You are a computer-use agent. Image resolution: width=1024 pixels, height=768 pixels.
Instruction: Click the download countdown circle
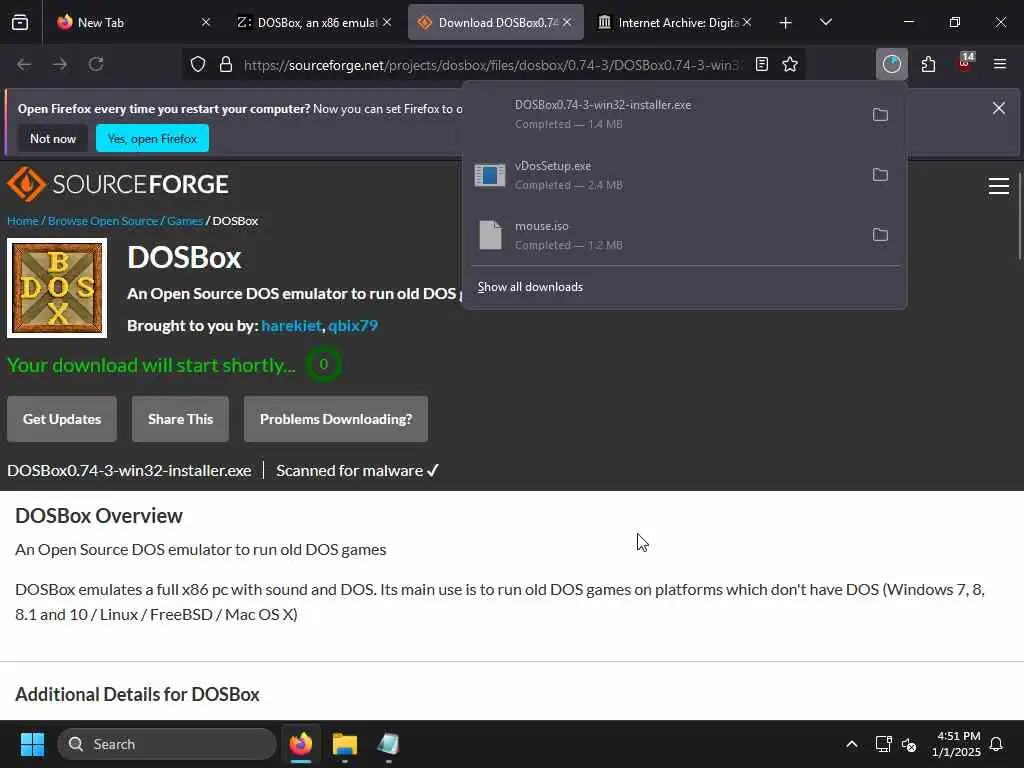pyautogui.click(x=323, y=364)
